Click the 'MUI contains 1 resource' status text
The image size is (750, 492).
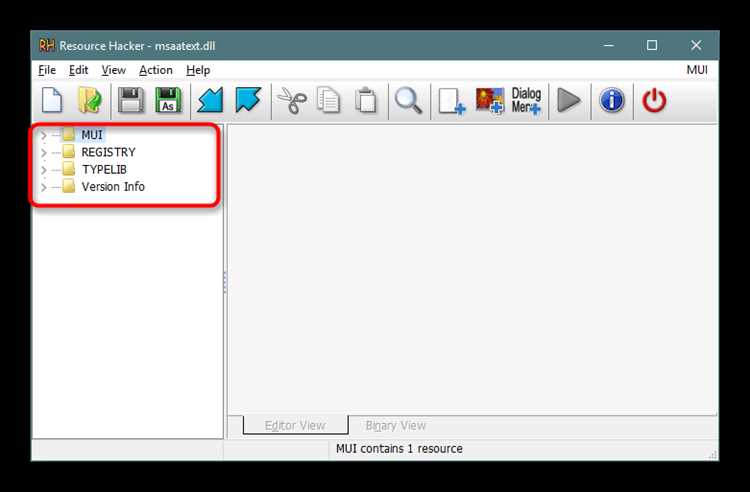399,448
